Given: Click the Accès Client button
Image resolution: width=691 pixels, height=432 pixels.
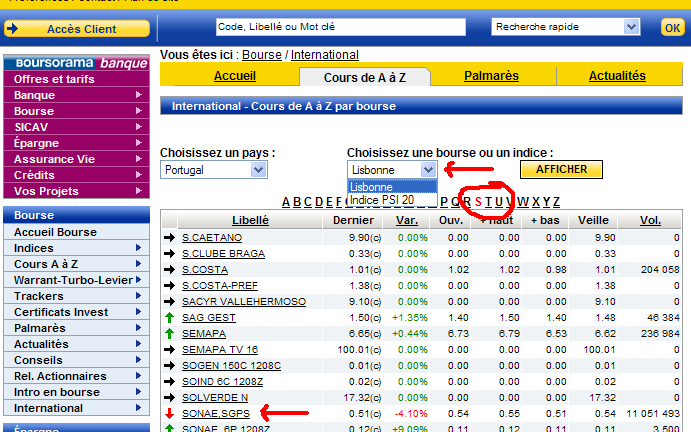Looking at the screenshot, I should (77, 29).
